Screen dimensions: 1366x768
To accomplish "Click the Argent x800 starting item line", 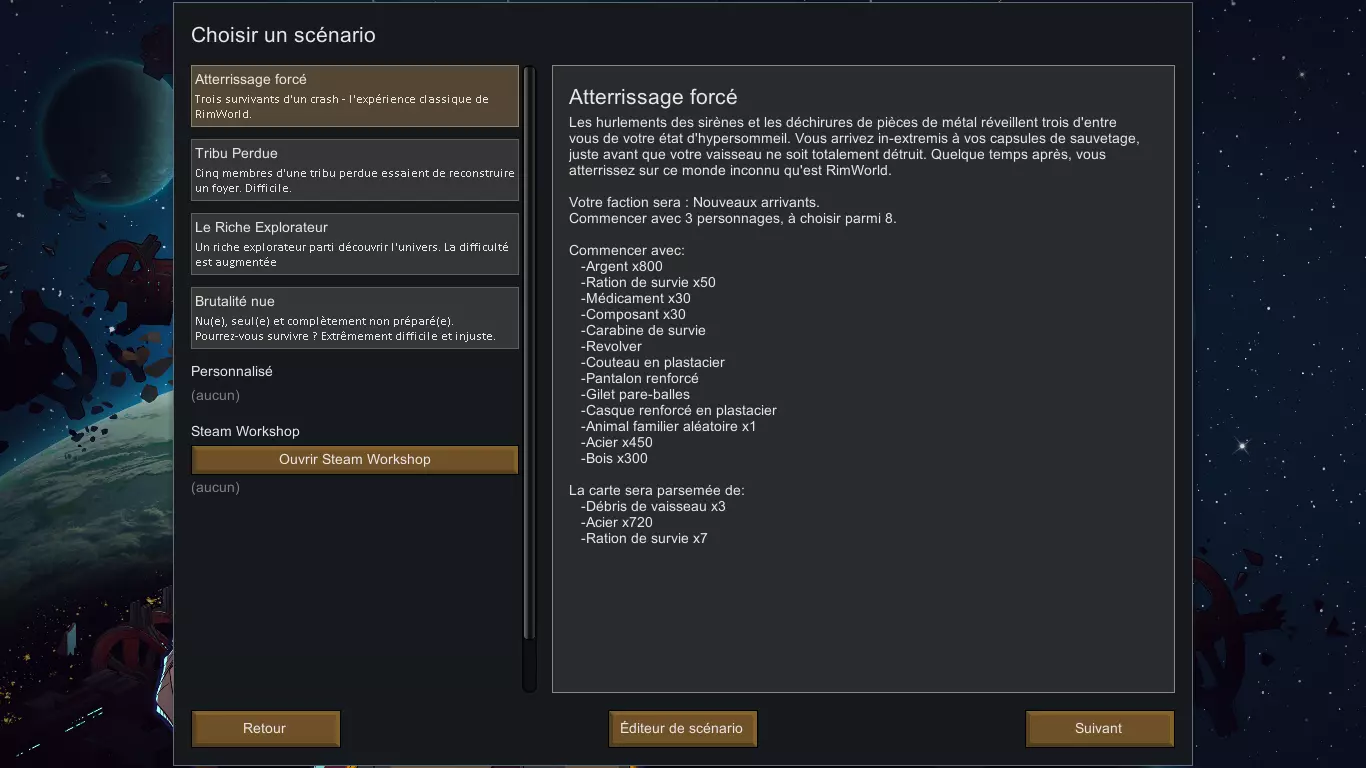I will (624, 266).
